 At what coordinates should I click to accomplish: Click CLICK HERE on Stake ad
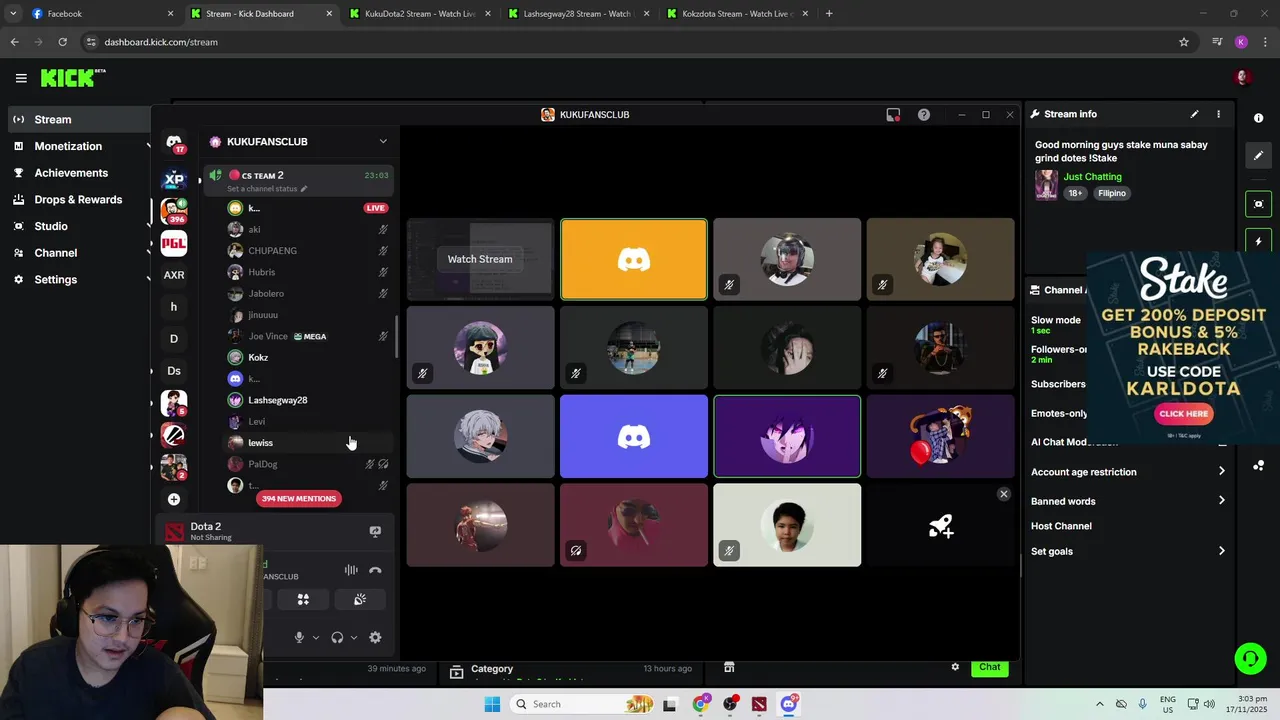pyautogui.click(x=1184, y=413)
